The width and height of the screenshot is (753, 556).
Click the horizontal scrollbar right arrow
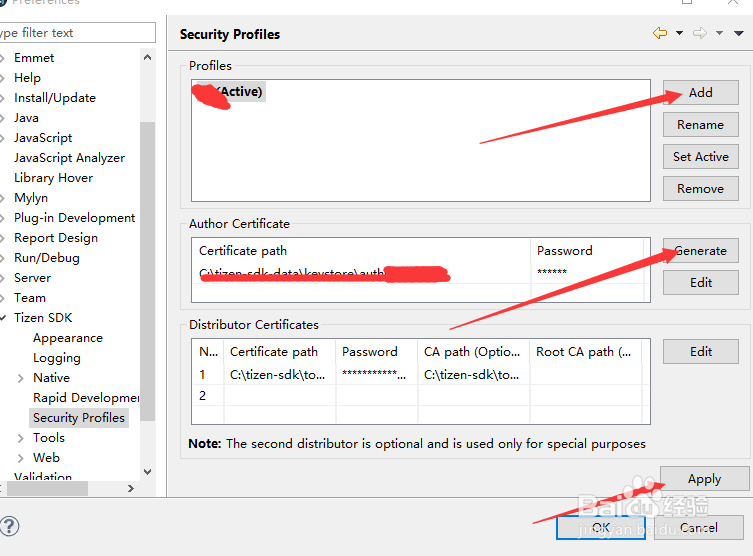131,489
